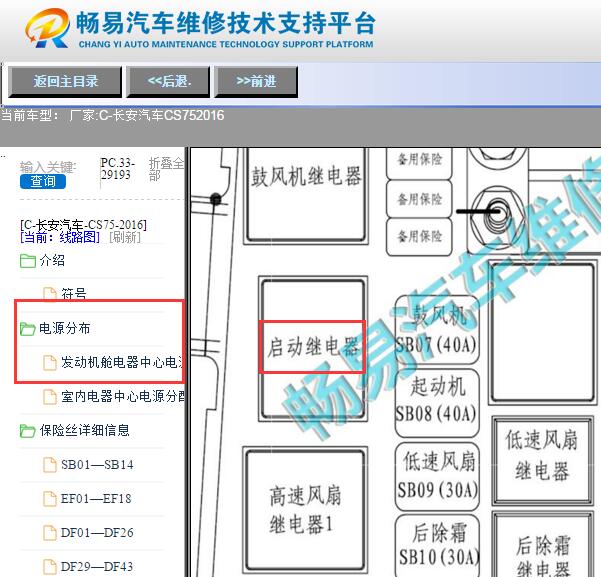Click the page icon beside 符号
This screenshot has height=577, width=601.
click(49, 294)
